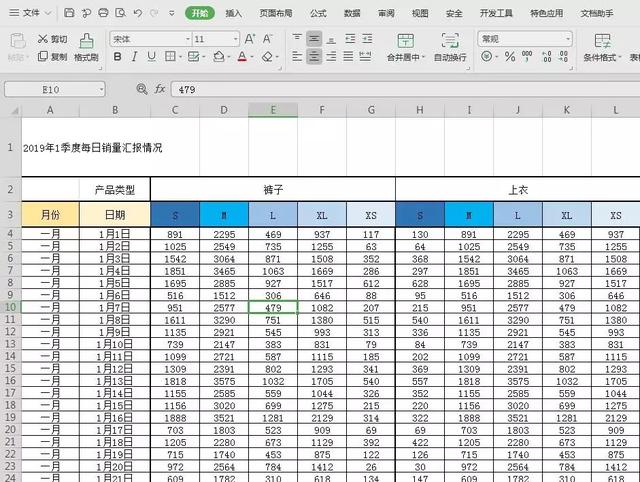Click the cell borders icon
This screenshot has width=640, height=482.
point(170,56)
